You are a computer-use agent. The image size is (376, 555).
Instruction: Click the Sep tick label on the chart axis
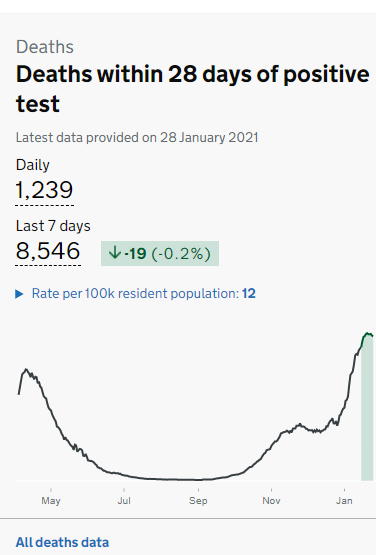[198, 500]
